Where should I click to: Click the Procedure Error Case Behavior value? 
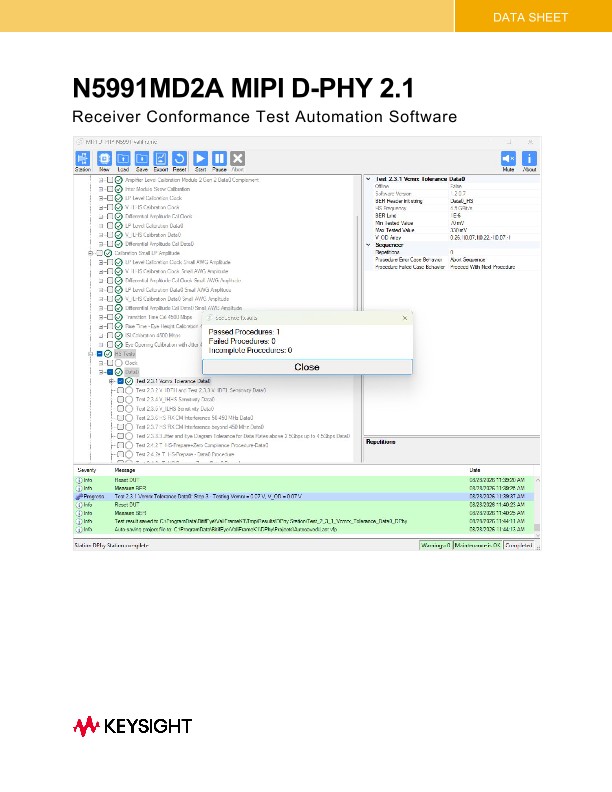[493, 260]
